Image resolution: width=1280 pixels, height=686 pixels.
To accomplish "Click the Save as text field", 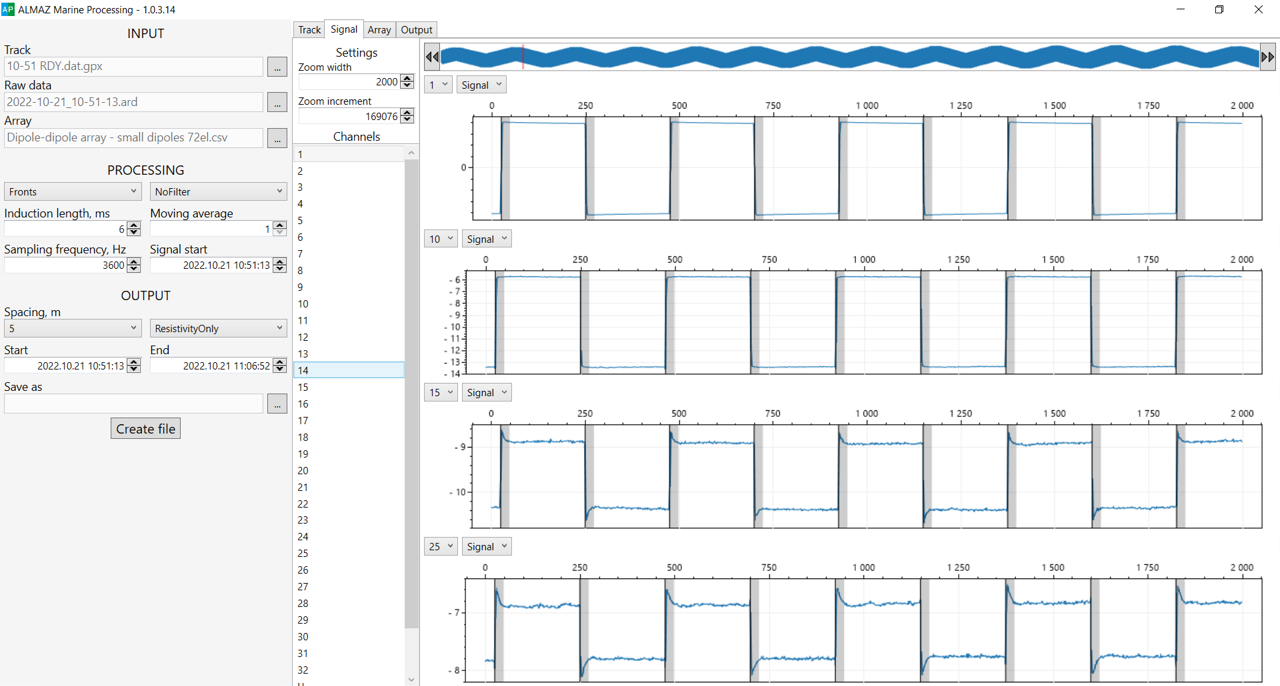I will pyautogui.click(x=134, y=404).
